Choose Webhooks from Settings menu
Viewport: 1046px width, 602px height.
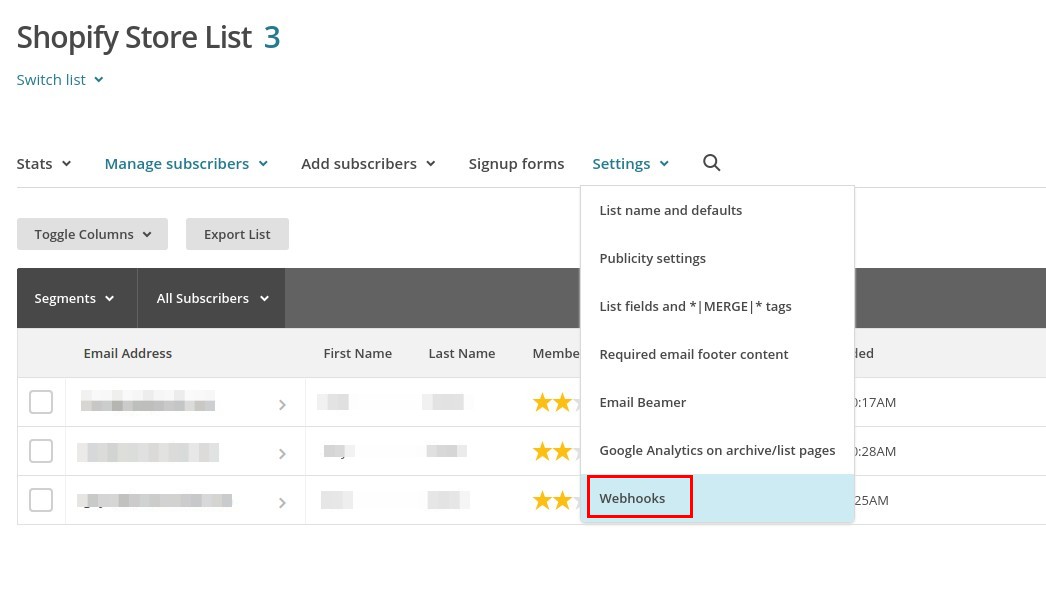(x=717, y=499)
